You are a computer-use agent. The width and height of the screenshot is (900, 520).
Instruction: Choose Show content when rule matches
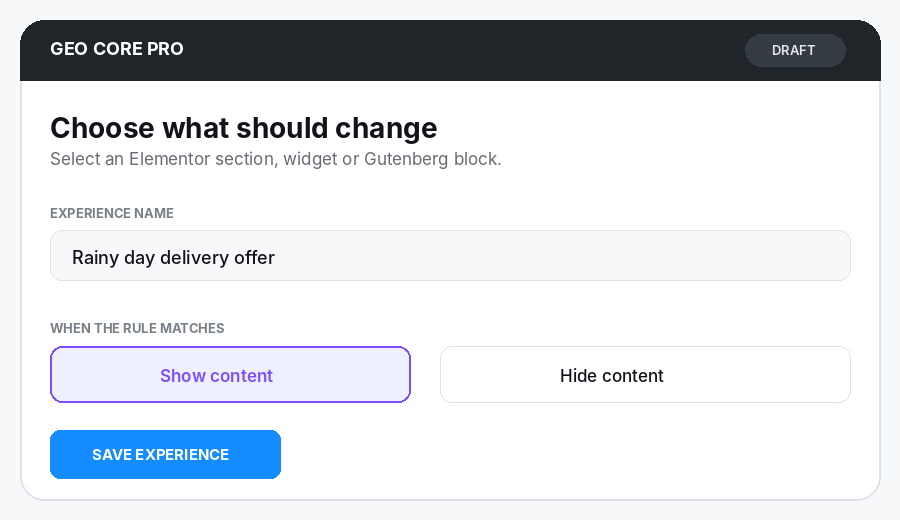(230, 374)
